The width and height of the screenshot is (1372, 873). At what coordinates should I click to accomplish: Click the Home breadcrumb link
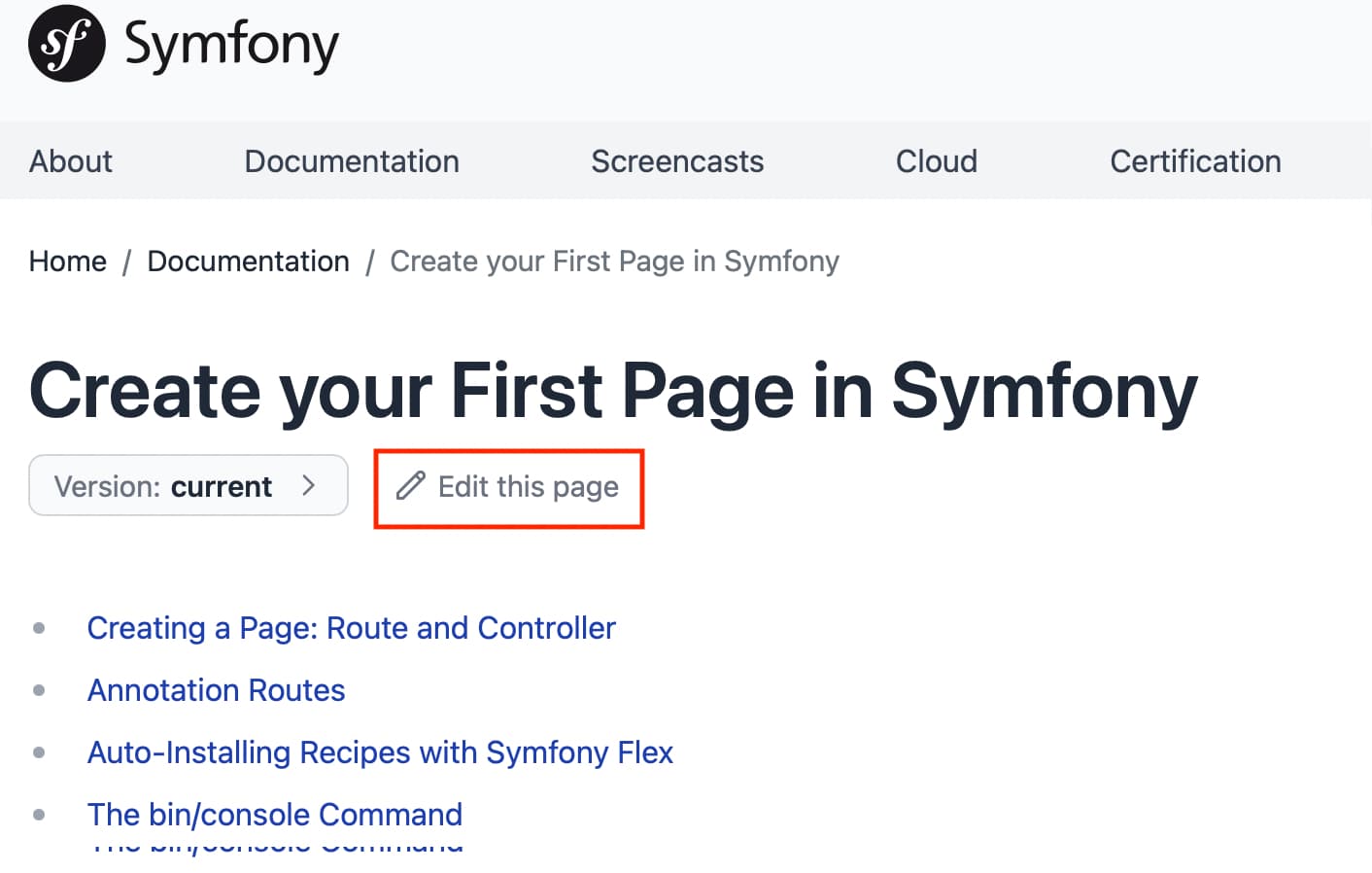click(x=68, y=262)
